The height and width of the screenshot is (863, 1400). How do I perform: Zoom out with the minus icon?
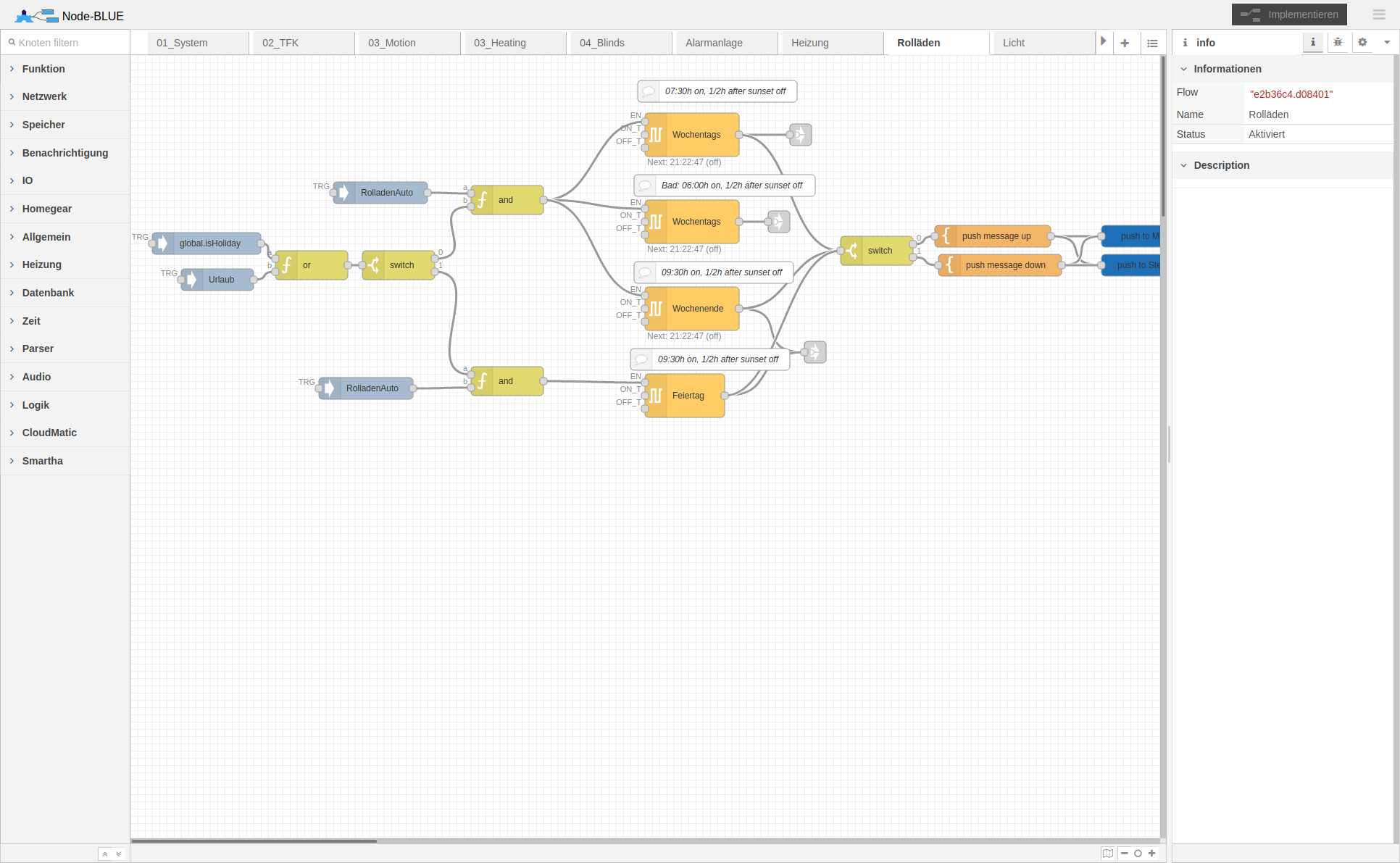1124,853
